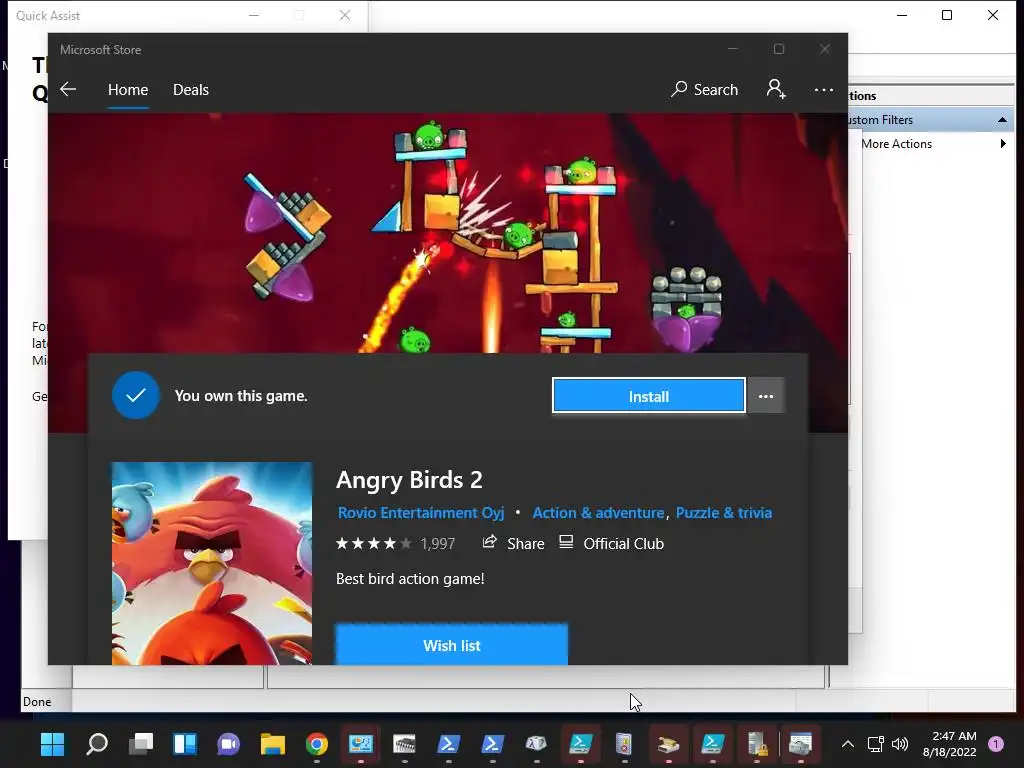The image size is (1024, 768).
Task: Switch to the Deals tab
Action: 191,89
